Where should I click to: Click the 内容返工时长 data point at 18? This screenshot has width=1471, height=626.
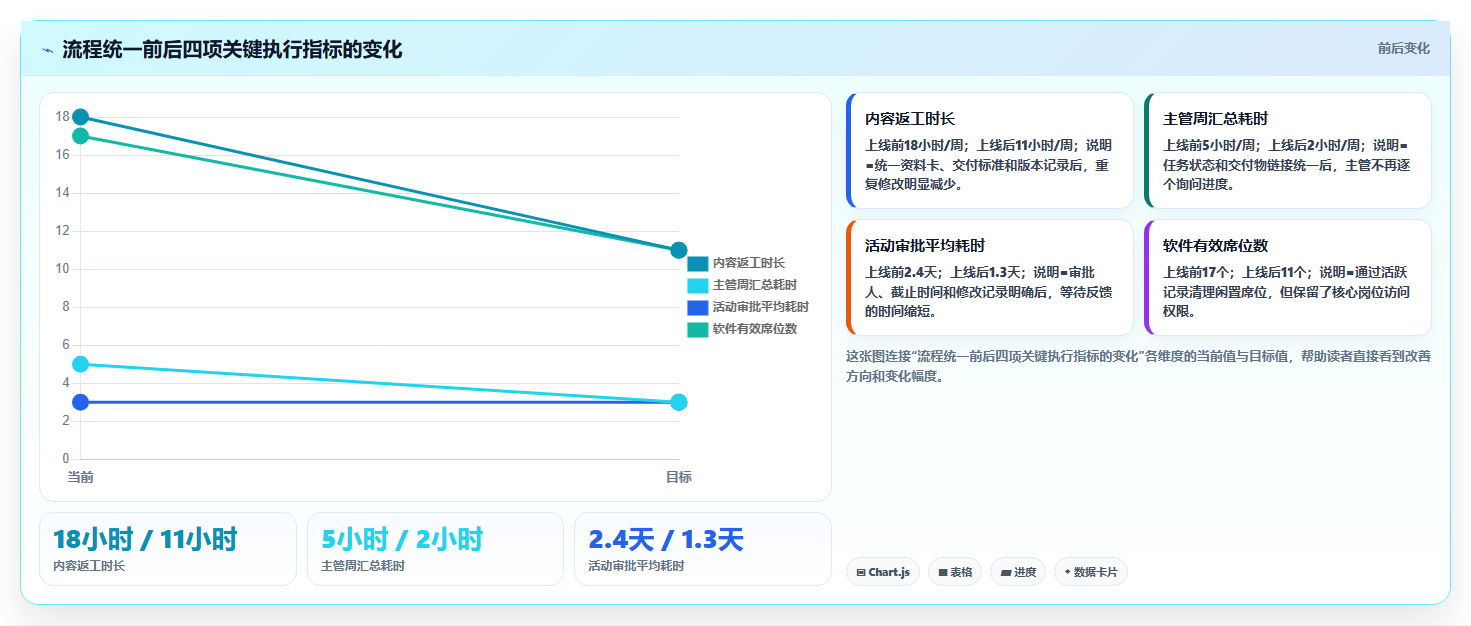(x=81, y=117)
